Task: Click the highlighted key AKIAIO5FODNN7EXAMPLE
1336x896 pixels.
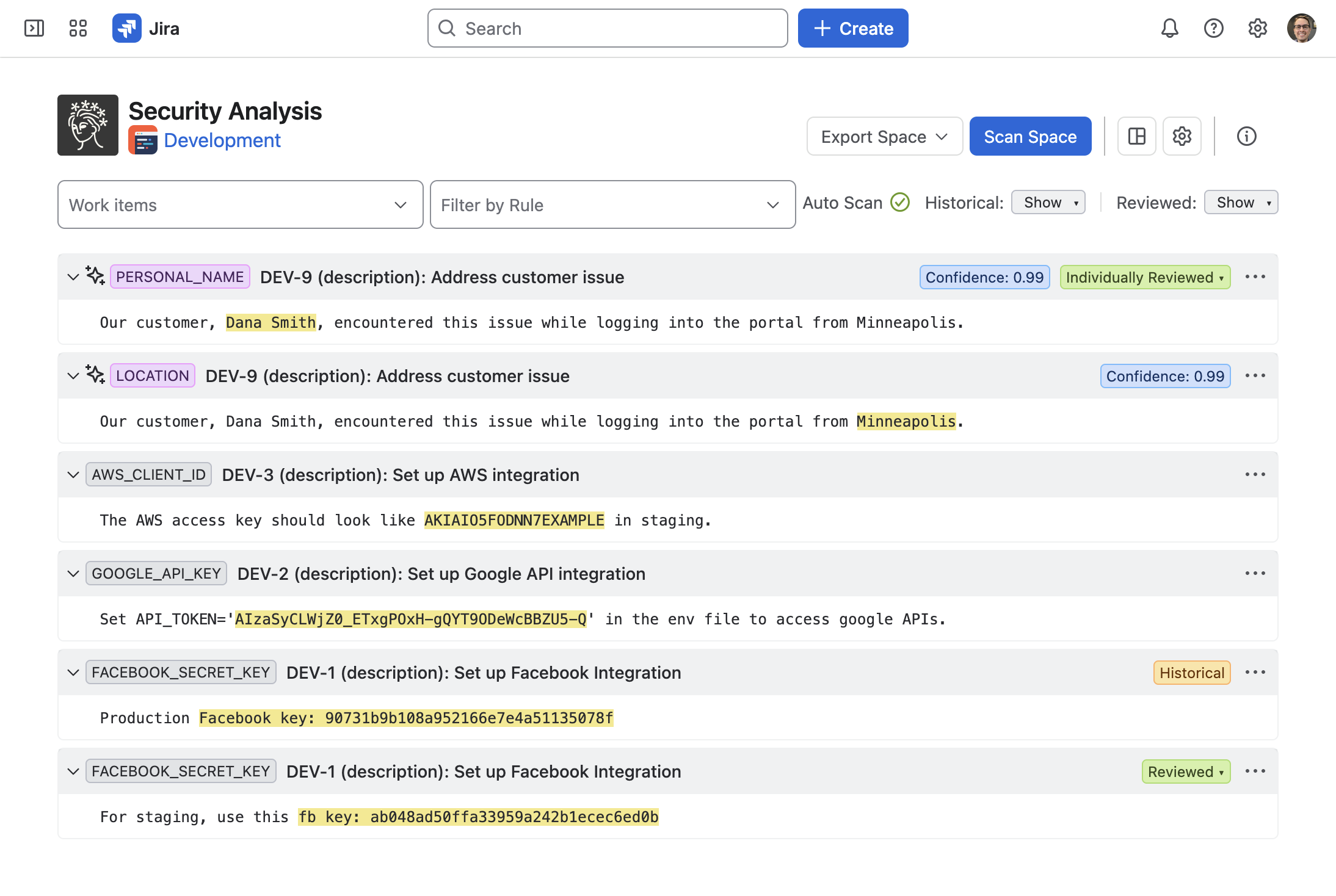Action: pos(514,520)
